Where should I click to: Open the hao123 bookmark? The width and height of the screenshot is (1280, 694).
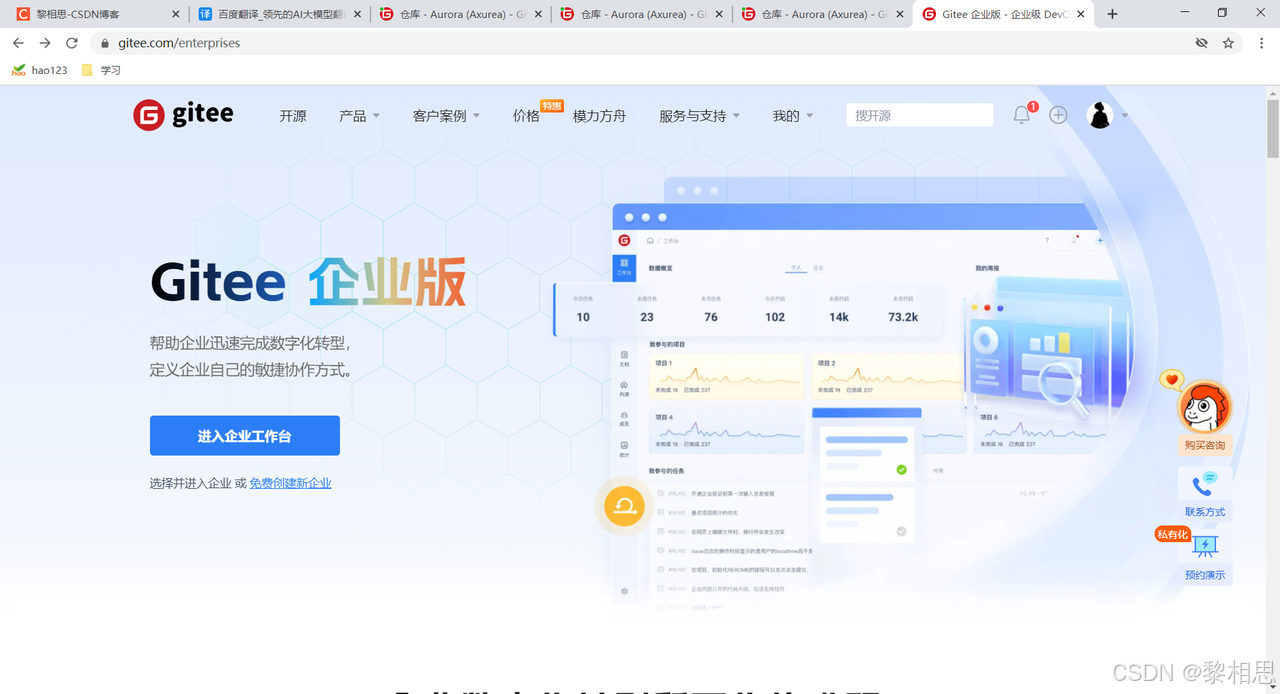point(39,70)
